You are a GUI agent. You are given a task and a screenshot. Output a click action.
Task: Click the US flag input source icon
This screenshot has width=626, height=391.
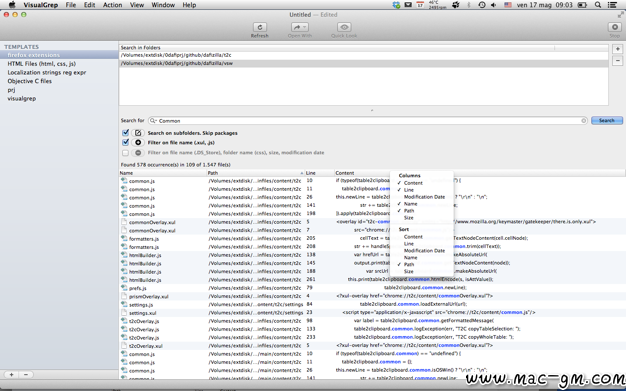(508, 5)
